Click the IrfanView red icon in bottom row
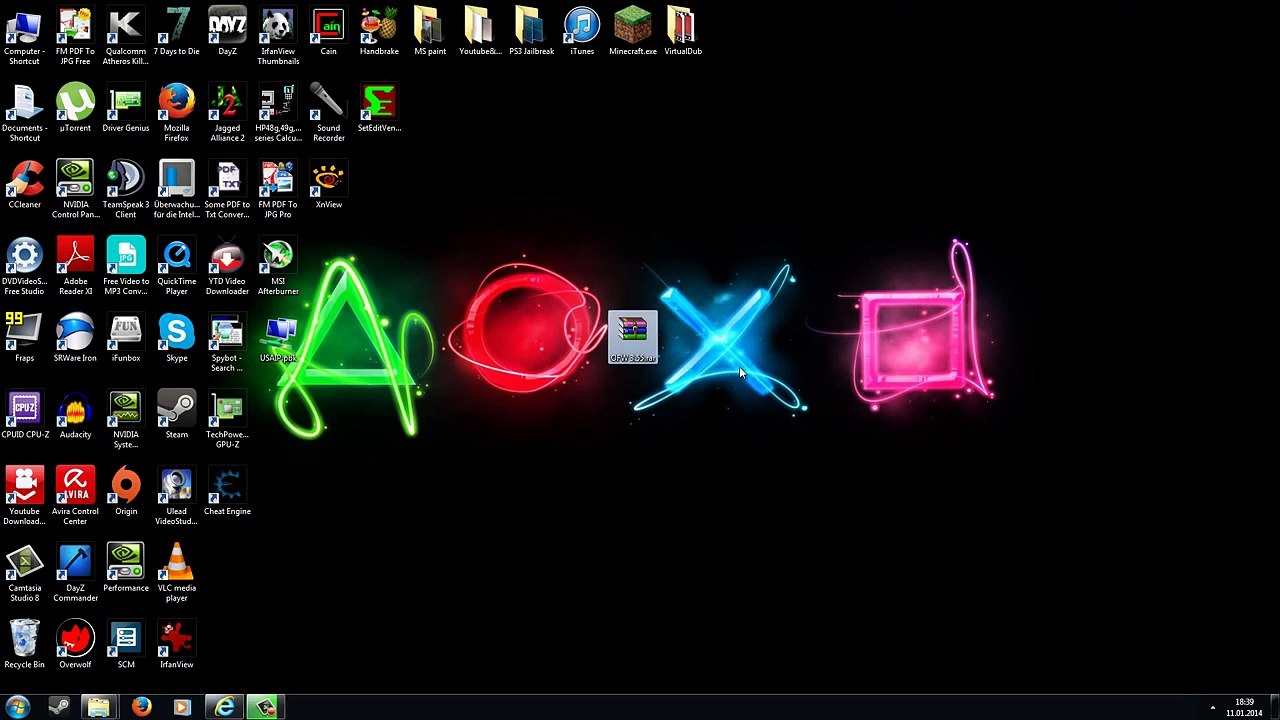Screen dimensions: 1280x720 click(x=176, y=645)
